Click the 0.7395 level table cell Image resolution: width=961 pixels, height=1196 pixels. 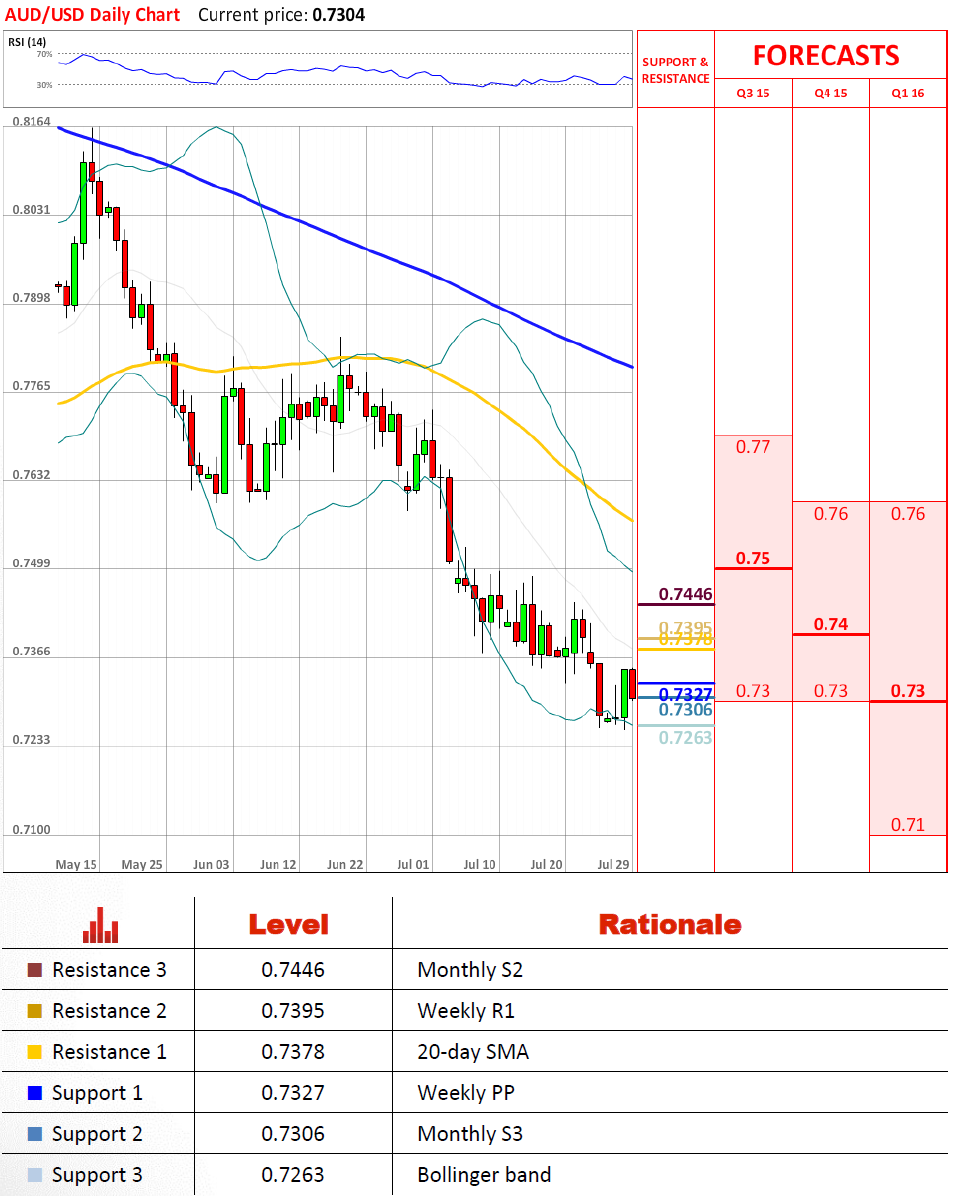click(x=293, y=1011)
